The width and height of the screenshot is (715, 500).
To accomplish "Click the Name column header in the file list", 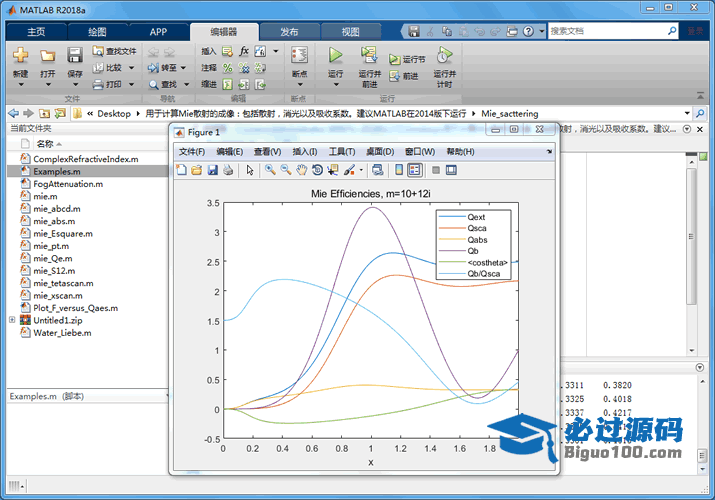I will coord(45,144).
